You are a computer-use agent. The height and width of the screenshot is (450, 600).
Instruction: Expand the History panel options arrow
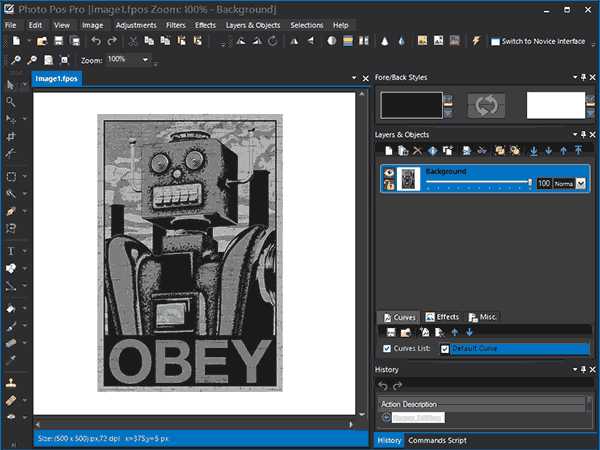[x=575, y=369]
